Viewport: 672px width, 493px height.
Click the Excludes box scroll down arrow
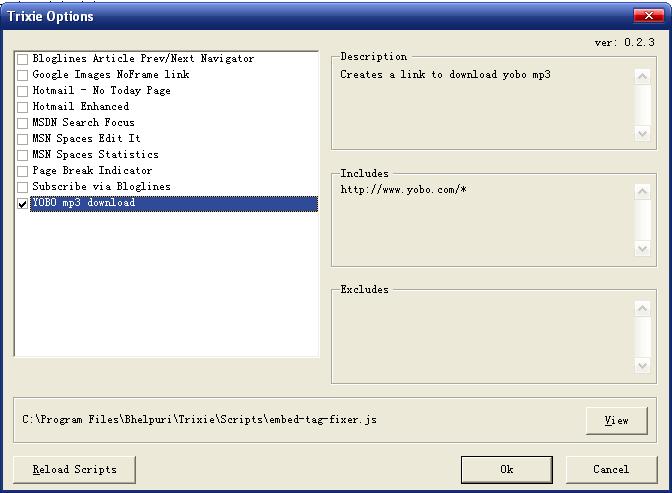[642, 366]
